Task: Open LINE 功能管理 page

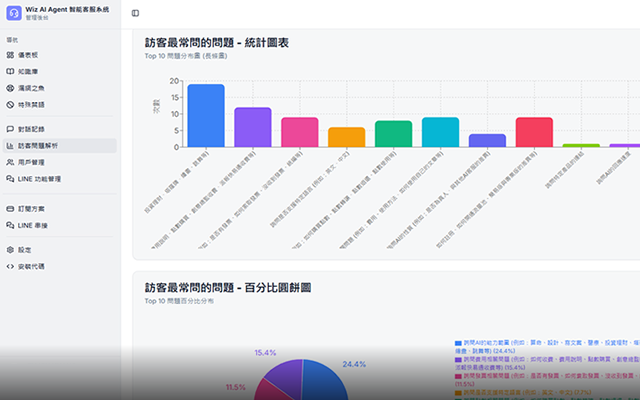Action: 38,178
